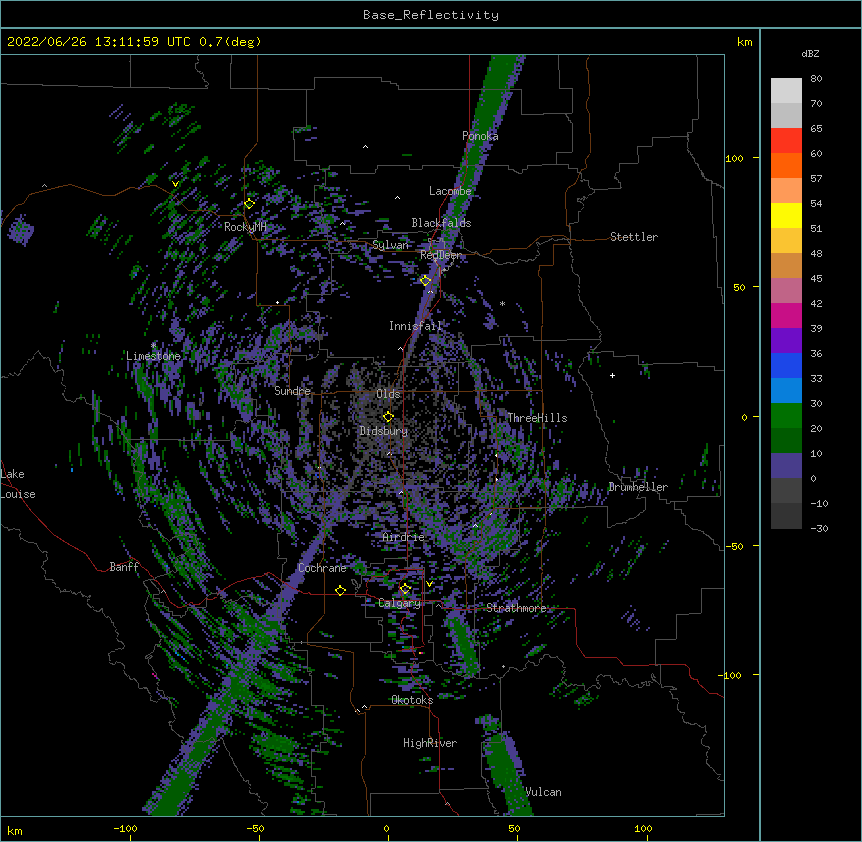
Task: Click the white asterisk marker east of Innisfail
Action: (502, 303)
